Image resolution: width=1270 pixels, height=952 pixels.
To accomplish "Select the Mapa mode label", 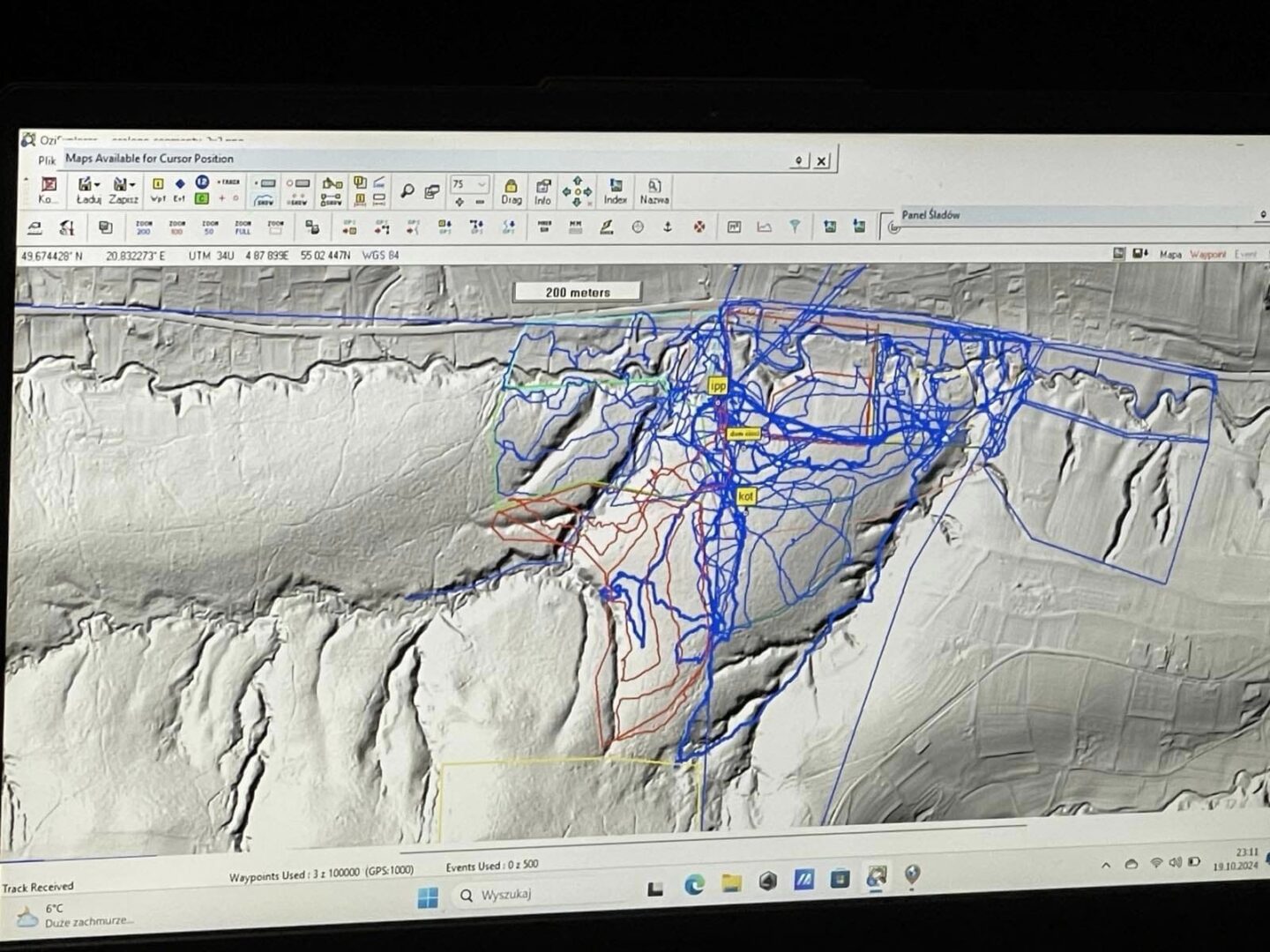I will point(1170,254).
